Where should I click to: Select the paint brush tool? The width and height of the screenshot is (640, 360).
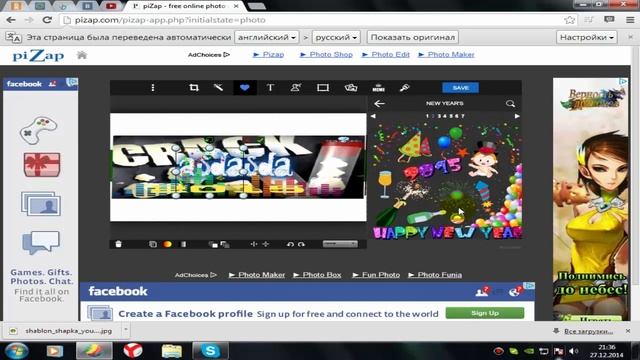pos(404,88)
